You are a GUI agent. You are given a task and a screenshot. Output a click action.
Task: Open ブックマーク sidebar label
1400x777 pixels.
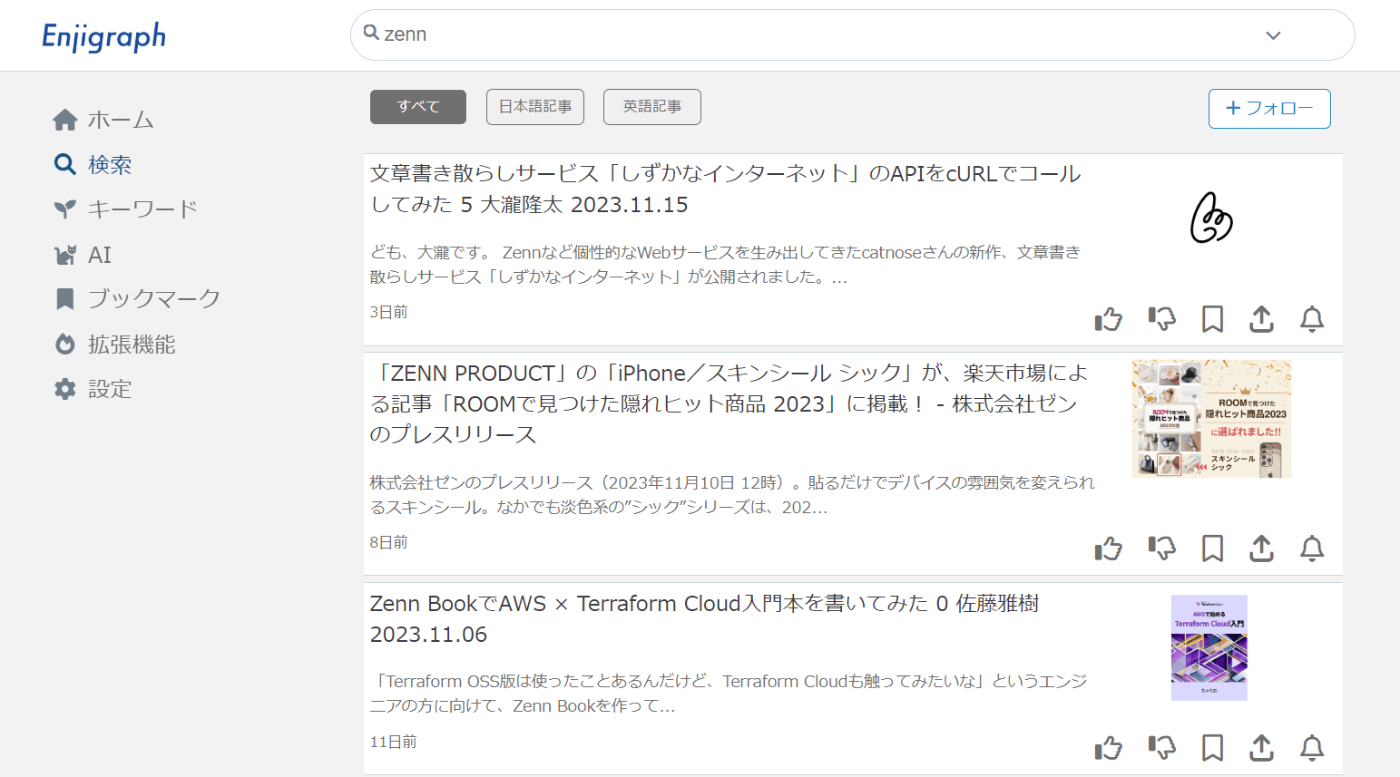point(154,298)
